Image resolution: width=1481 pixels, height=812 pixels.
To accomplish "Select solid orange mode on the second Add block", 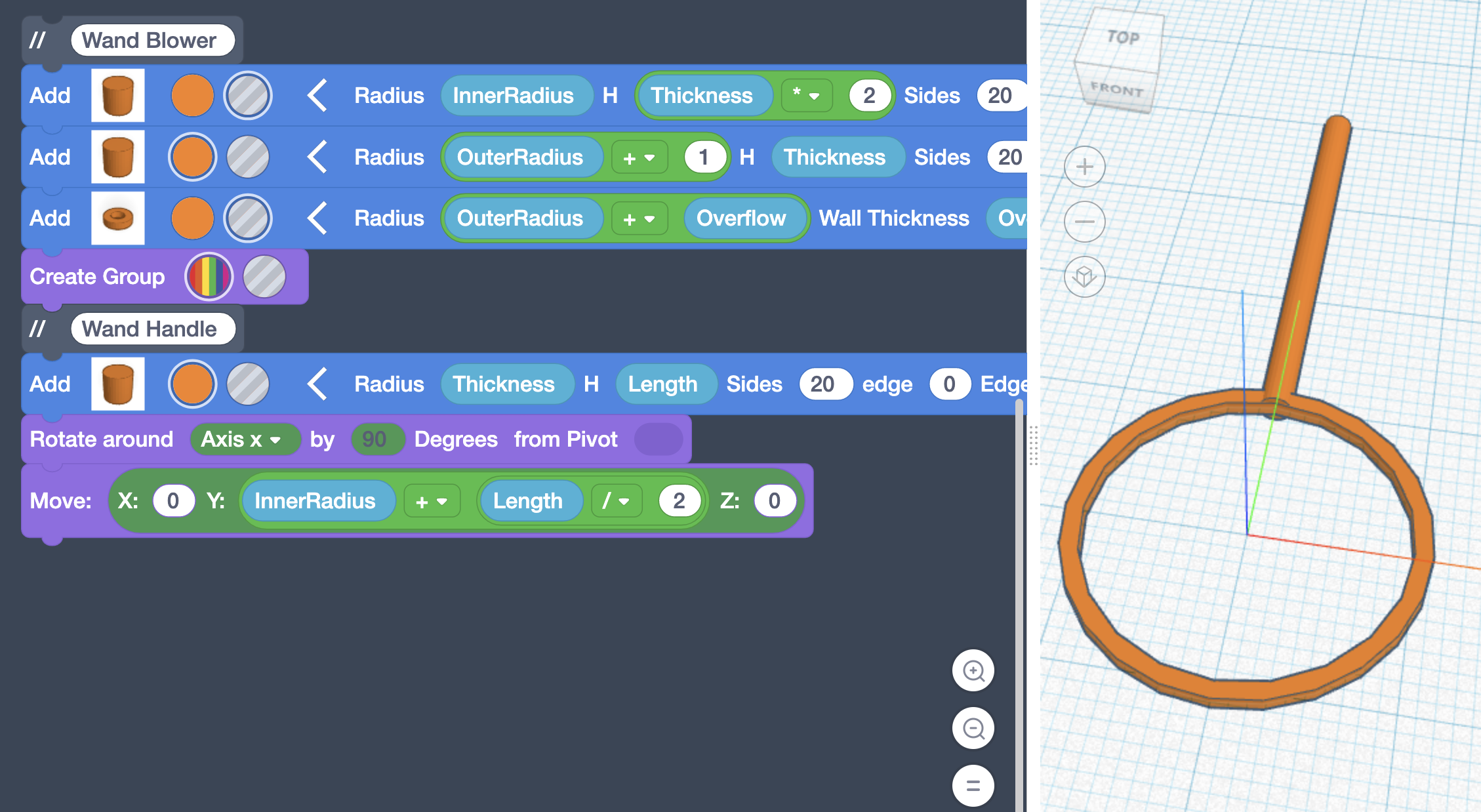I will (x=192, y=157).
